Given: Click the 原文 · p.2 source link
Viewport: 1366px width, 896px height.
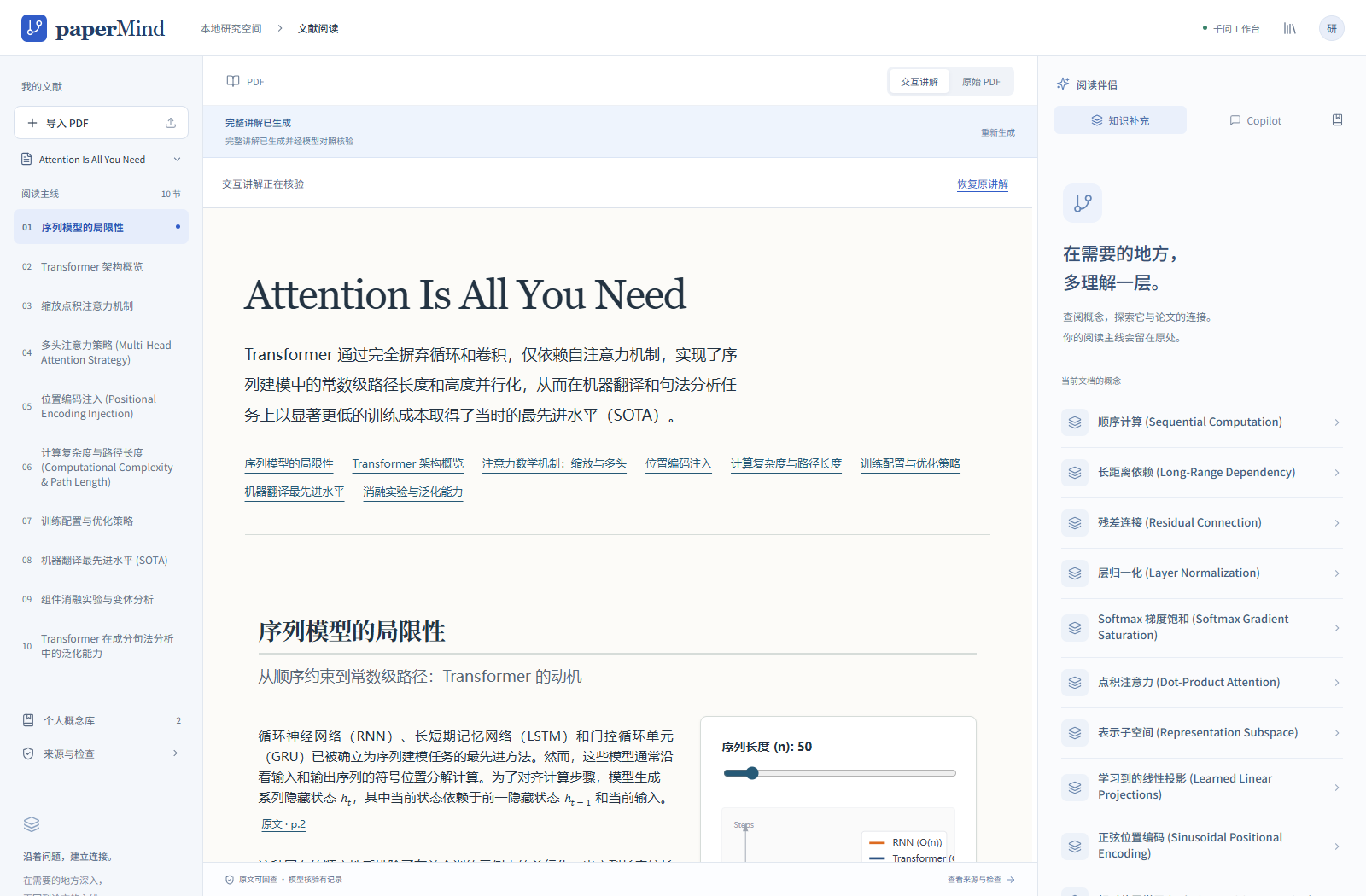Looking at the screenshot, I should (x=283, y=824).
